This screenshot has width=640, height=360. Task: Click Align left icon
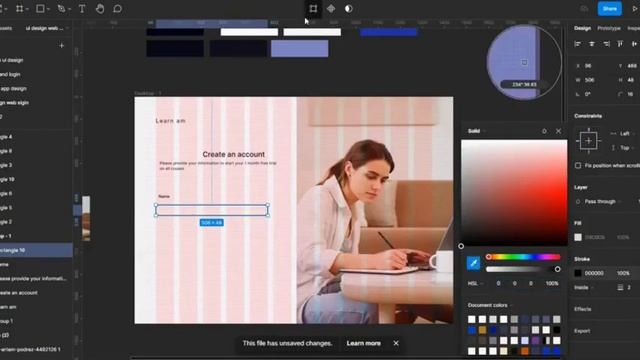coord(578,44)
